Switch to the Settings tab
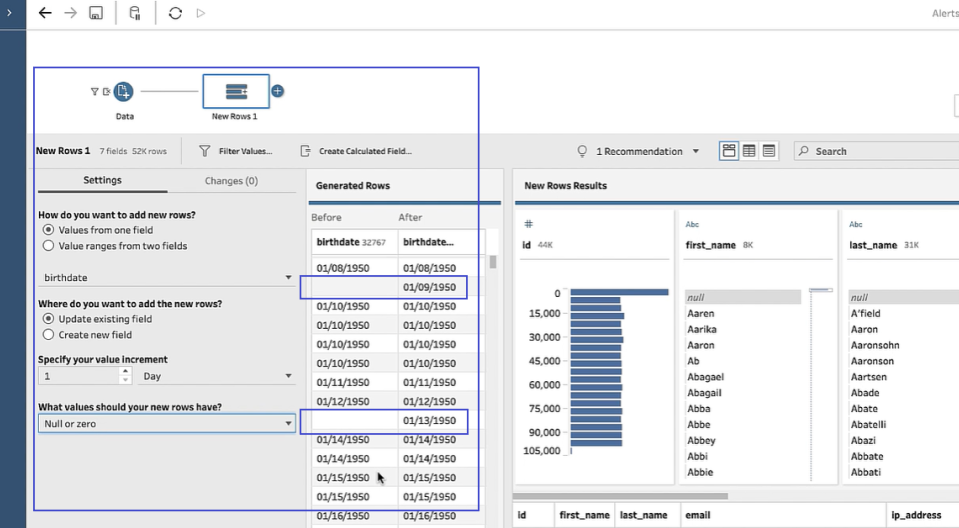The height and width of the screenshot is (528, 959). coord(103,180)
